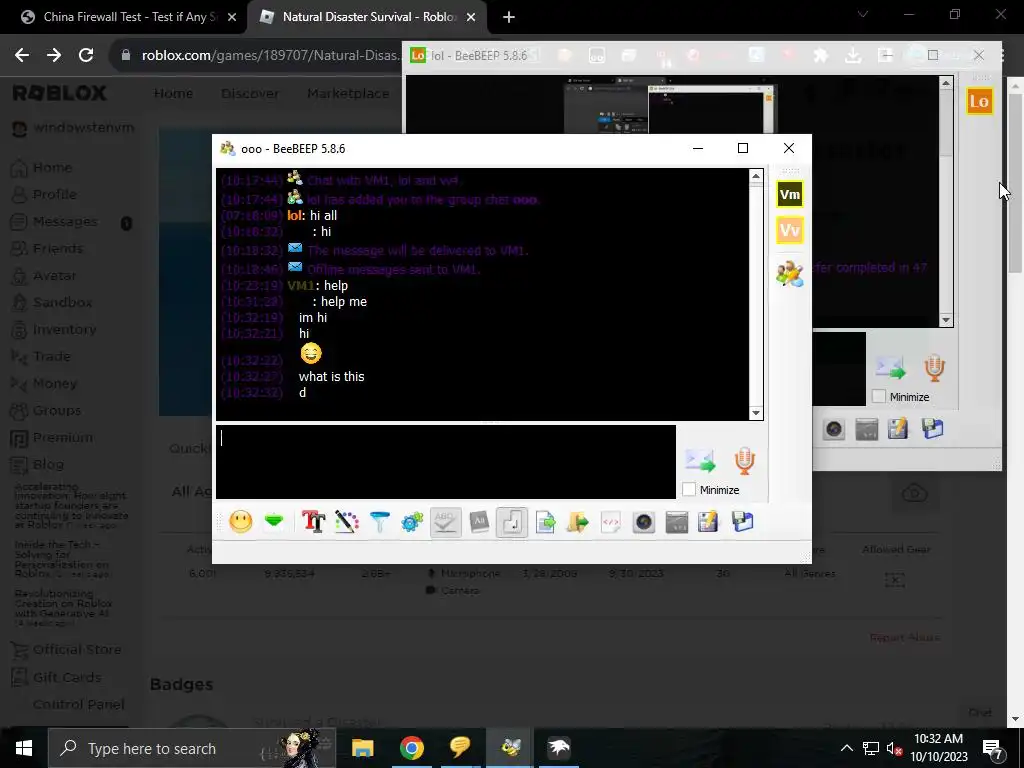Send message via envelope button in lol window
This screenshot has height=768, width=1024.
891,368
